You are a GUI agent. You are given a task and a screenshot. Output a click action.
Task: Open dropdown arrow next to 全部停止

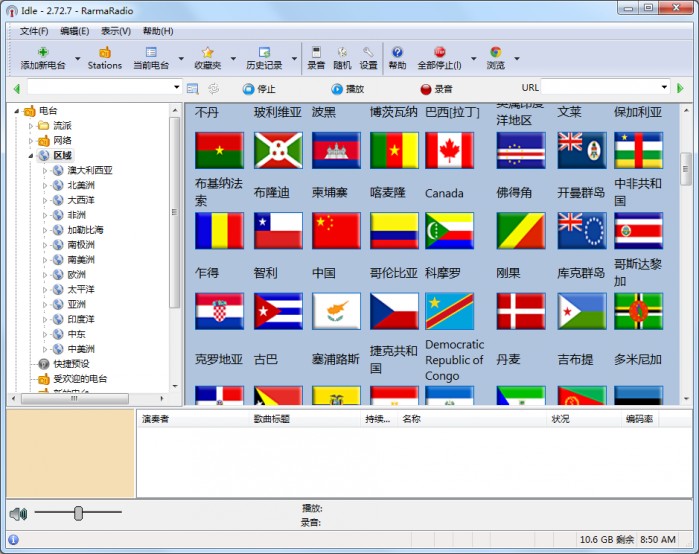473,58
